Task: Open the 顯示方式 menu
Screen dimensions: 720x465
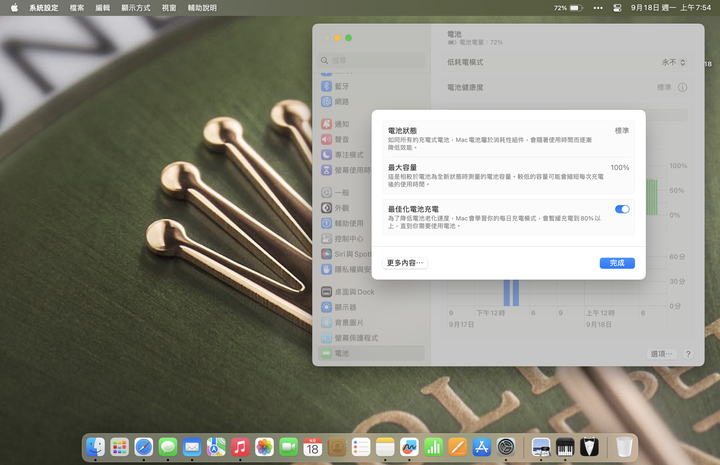Action: tap(135, 8)
